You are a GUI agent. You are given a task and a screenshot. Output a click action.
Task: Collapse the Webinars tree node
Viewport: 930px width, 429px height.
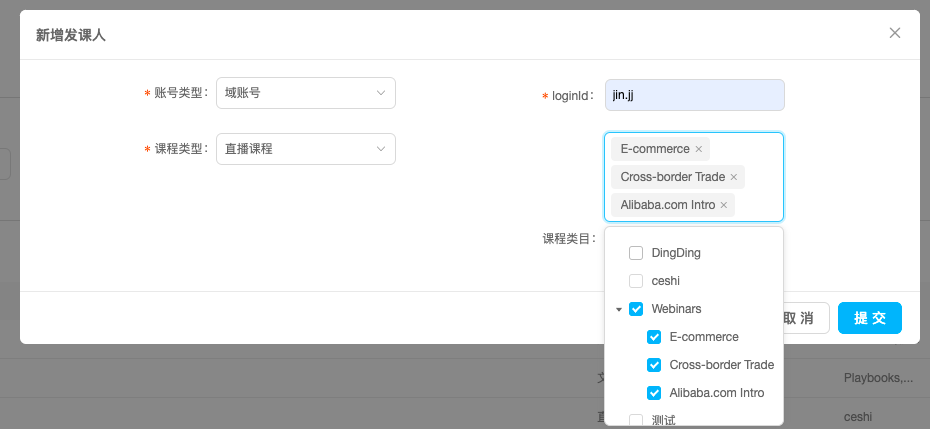[x=619, y=309]
